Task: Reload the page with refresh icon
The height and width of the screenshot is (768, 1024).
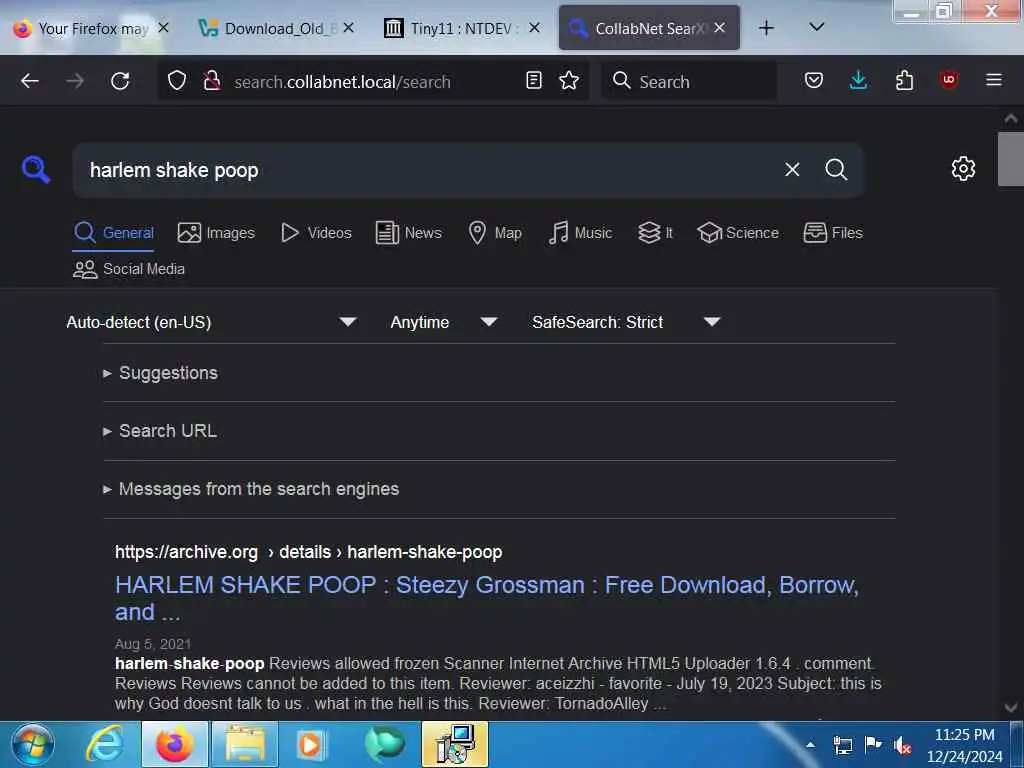Action: (120, 81)
